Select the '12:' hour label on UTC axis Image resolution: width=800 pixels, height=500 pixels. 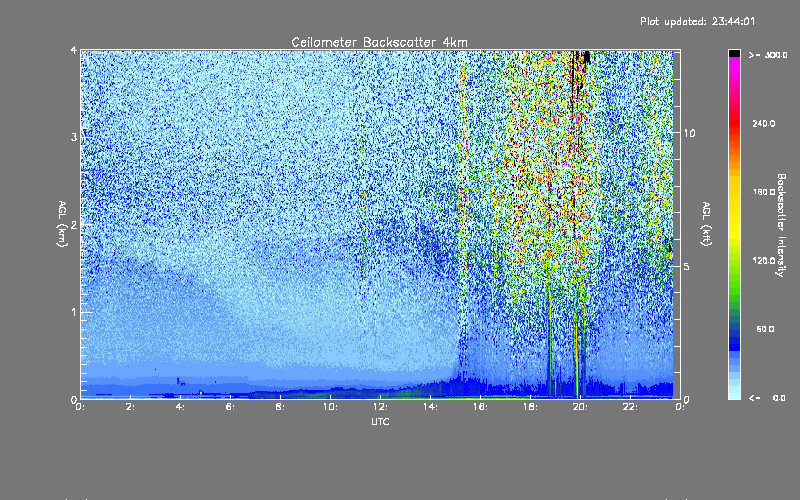380,407
